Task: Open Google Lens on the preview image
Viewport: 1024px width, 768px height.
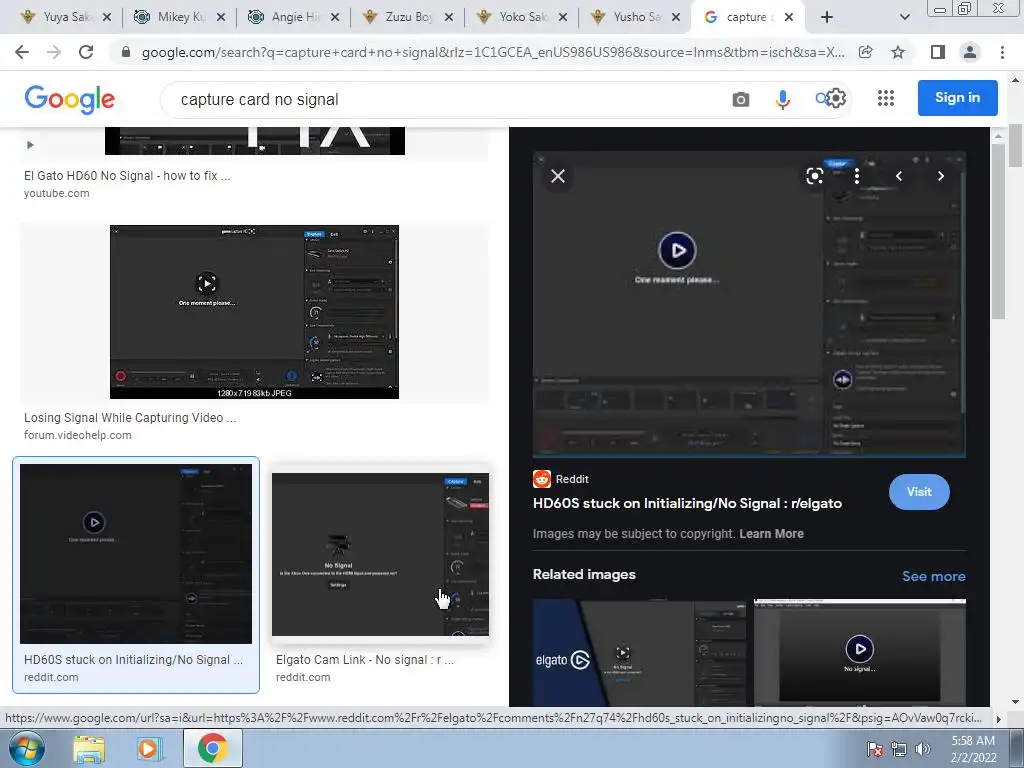Action: coord(814,176)
